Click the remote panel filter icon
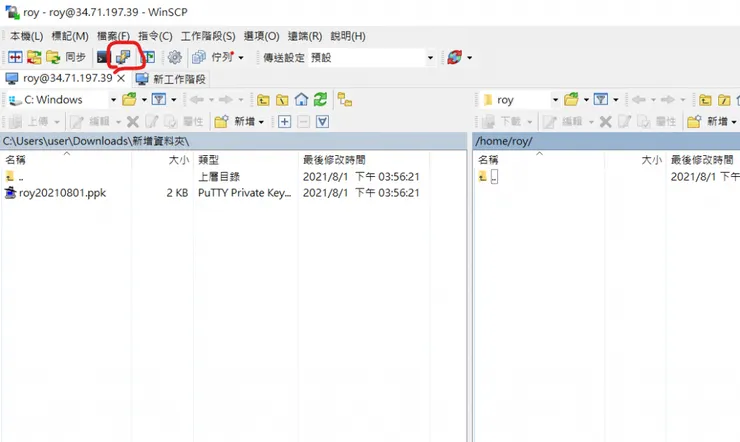 tap(601, 100)
